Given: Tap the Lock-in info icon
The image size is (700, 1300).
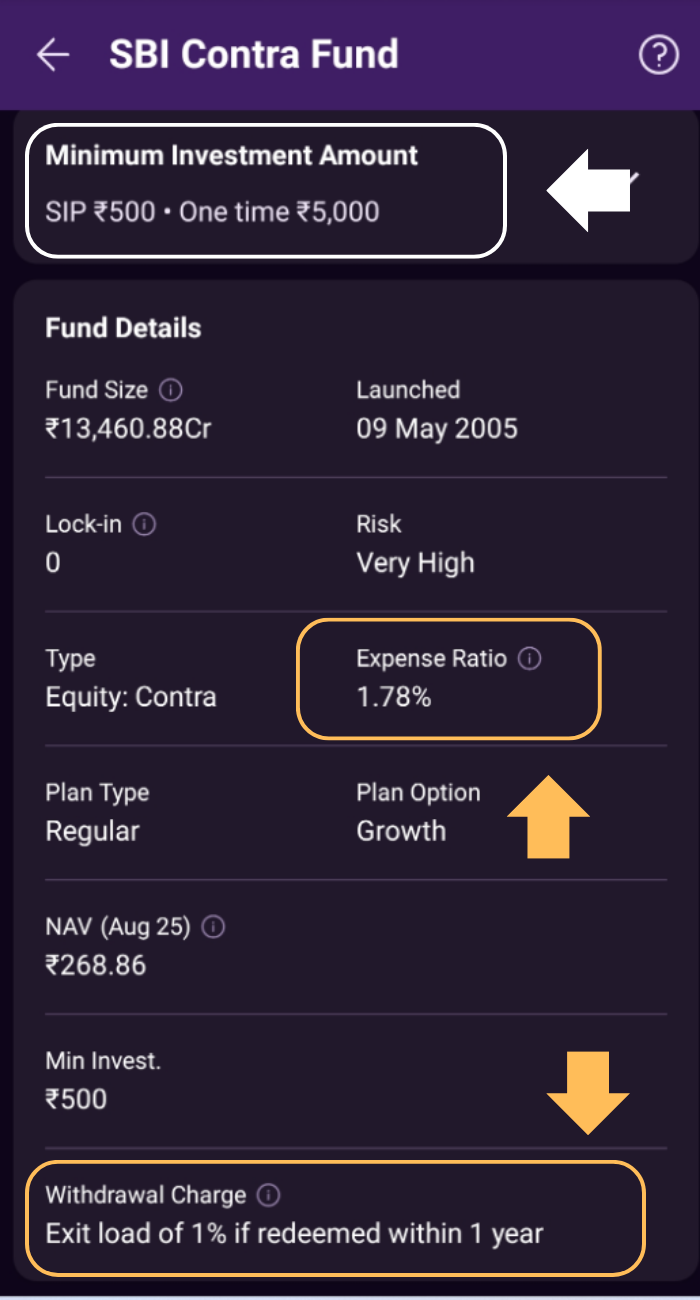Looking at the screenshot, I should [144, 524].
